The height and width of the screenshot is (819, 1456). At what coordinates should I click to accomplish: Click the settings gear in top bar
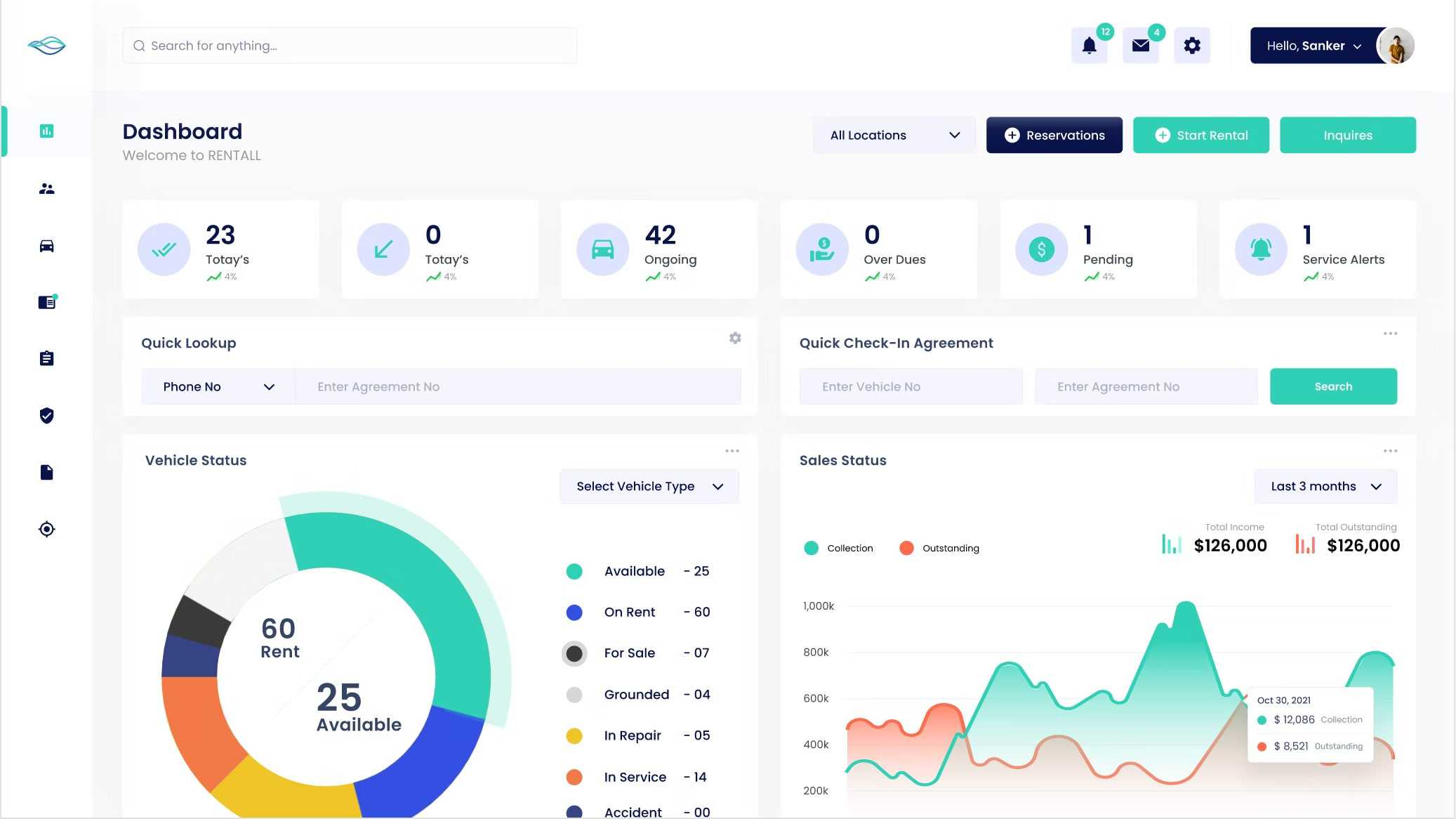pyautogui.click(x=1192, y=46)
